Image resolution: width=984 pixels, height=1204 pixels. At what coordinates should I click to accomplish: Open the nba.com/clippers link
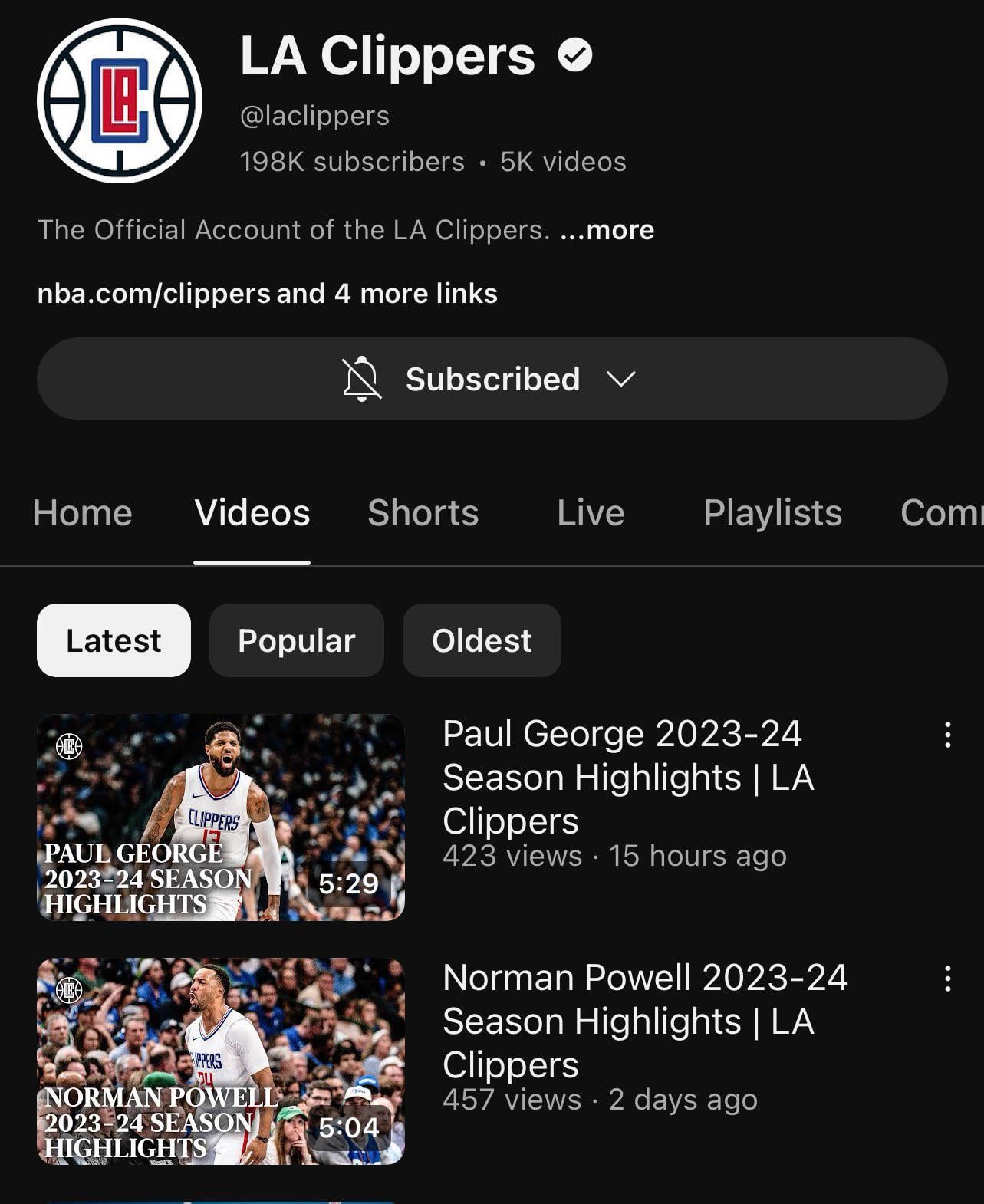pyautogui.click(x=153, y=294)
